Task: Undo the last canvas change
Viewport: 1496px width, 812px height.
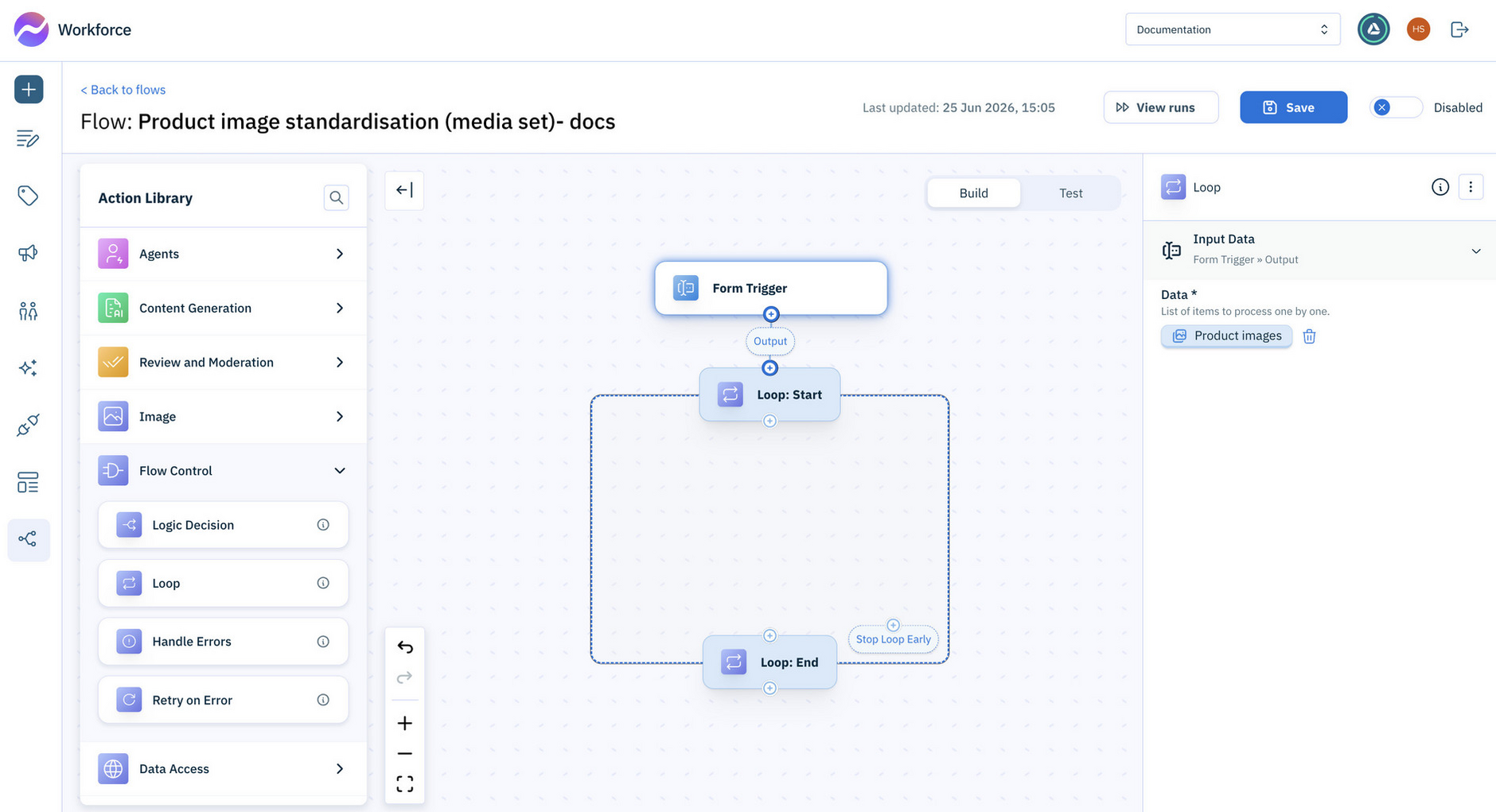Action: click(405, 647)
